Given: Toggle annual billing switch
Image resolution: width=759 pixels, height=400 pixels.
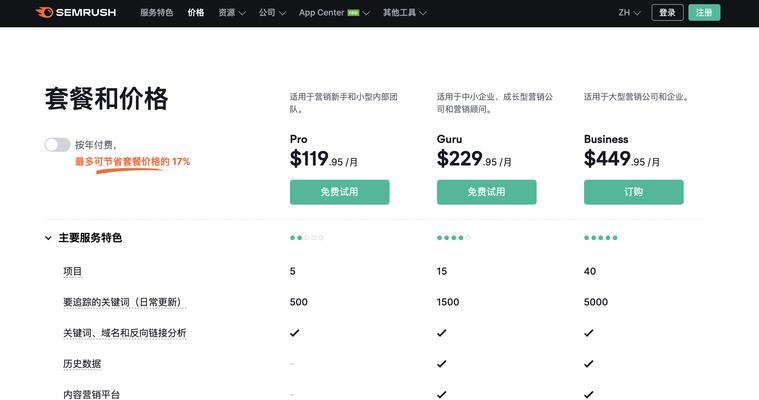Looking at the screenshot, I should (58, 145).
